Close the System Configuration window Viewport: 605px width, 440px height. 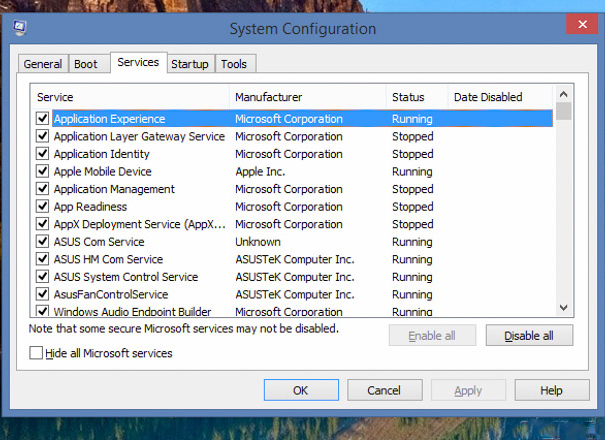(582, 24)
